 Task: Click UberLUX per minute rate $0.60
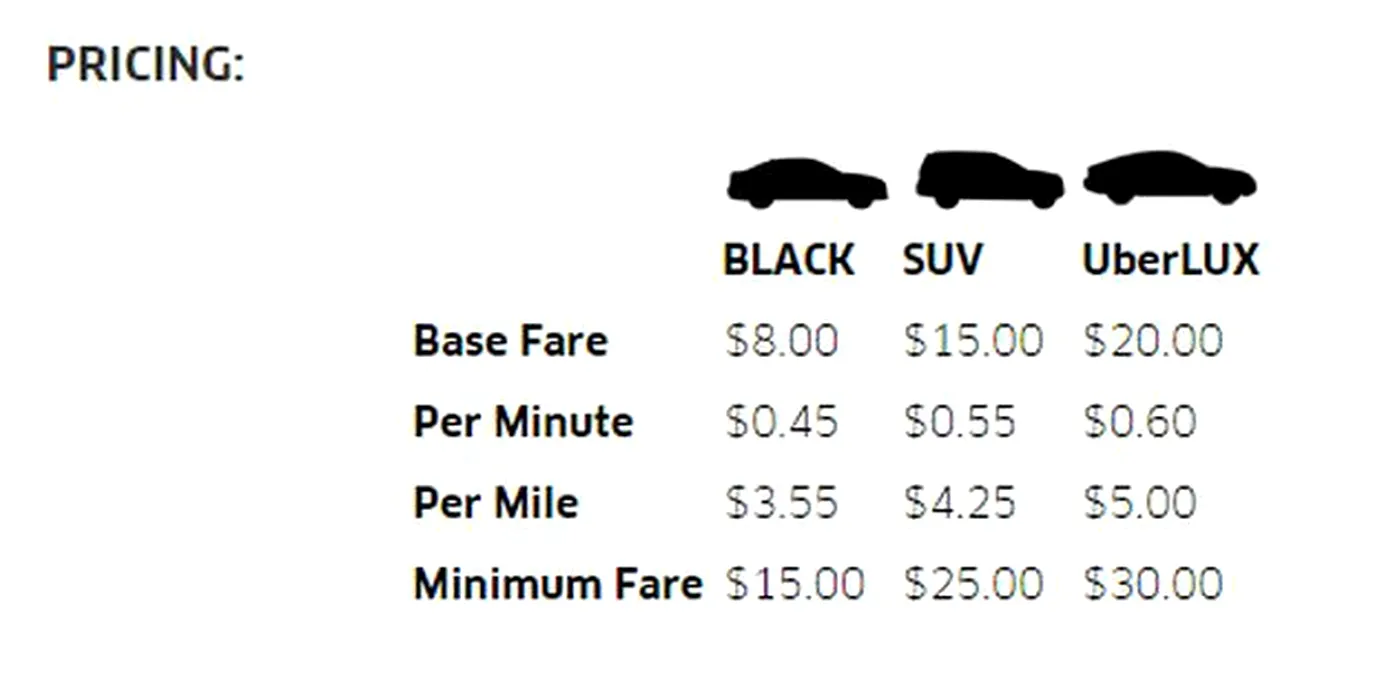point(1140,422)
